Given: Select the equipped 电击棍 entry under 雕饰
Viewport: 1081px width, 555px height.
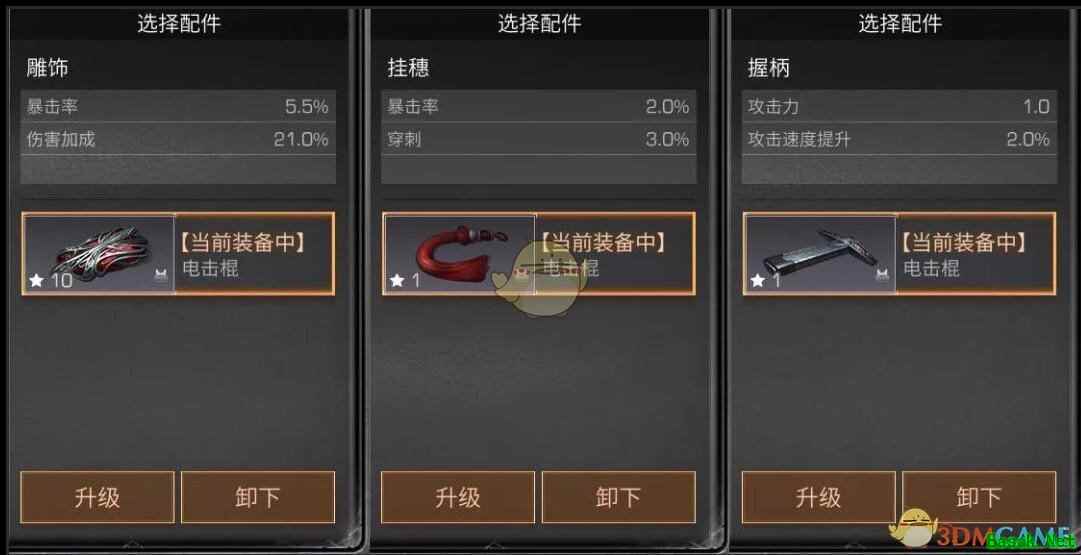Looking at the screenshot, I should [x=179, y=253].
